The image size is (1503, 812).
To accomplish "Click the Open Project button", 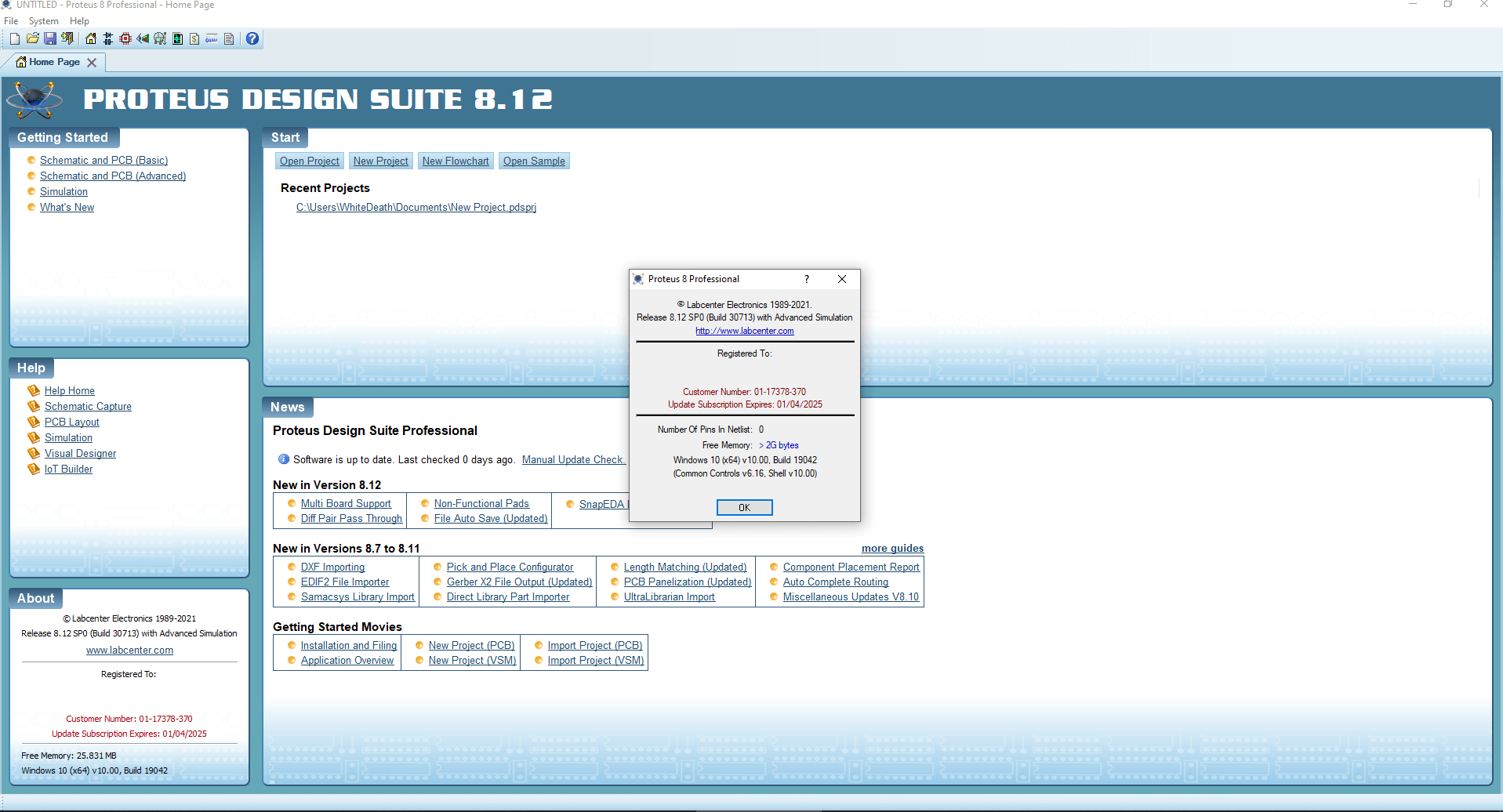I will click(x=310, y=161).
